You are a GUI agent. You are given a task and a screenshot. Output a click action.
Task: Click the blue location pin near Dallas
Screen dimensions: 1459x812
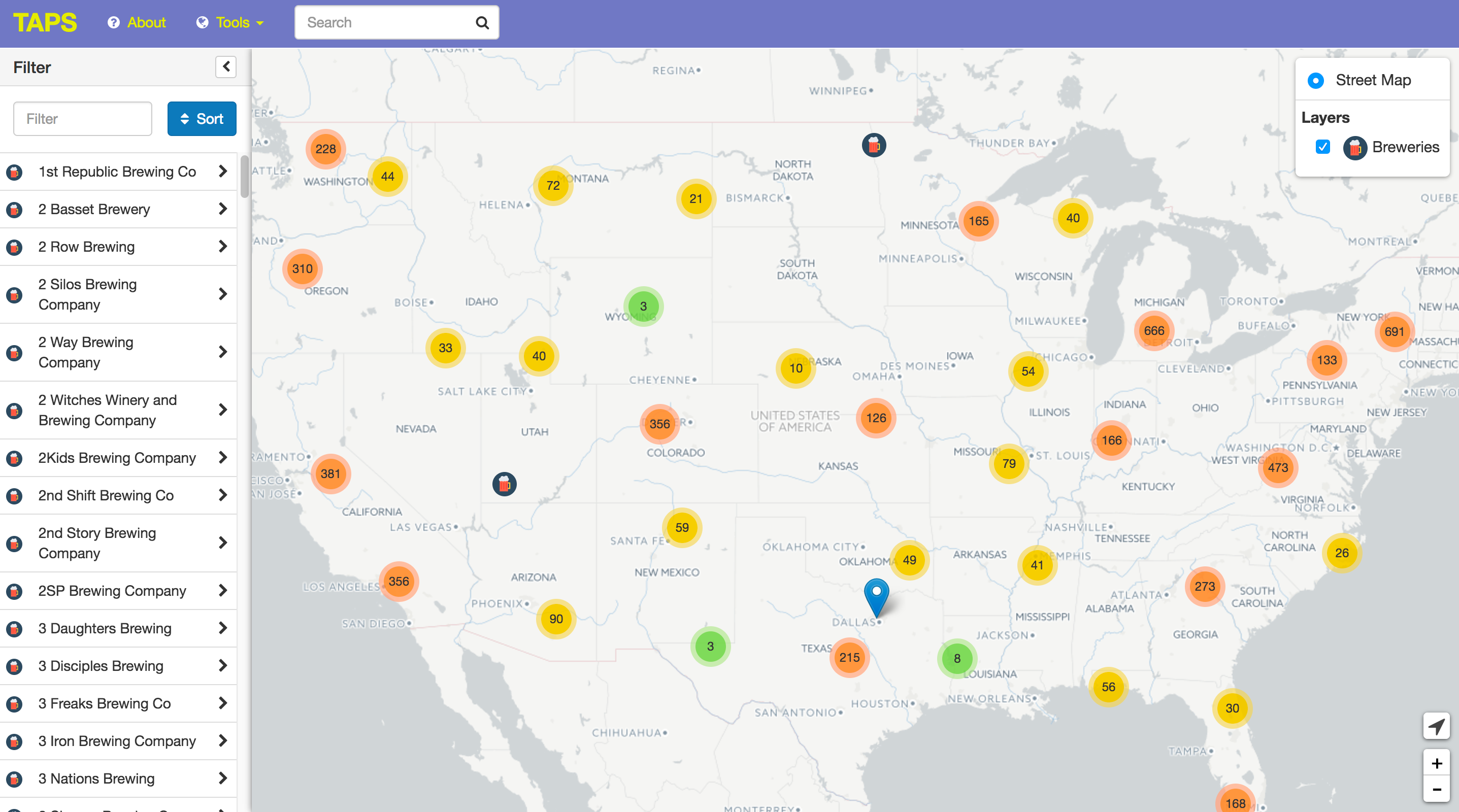point(876,597)
